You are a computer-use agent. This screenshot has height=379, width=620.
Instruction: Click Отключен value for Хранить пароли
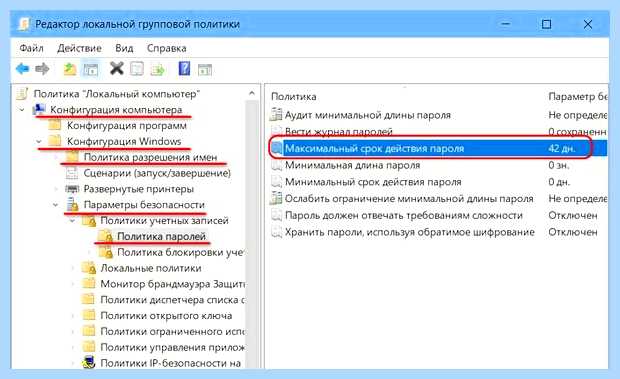click(x=573, y=232)
